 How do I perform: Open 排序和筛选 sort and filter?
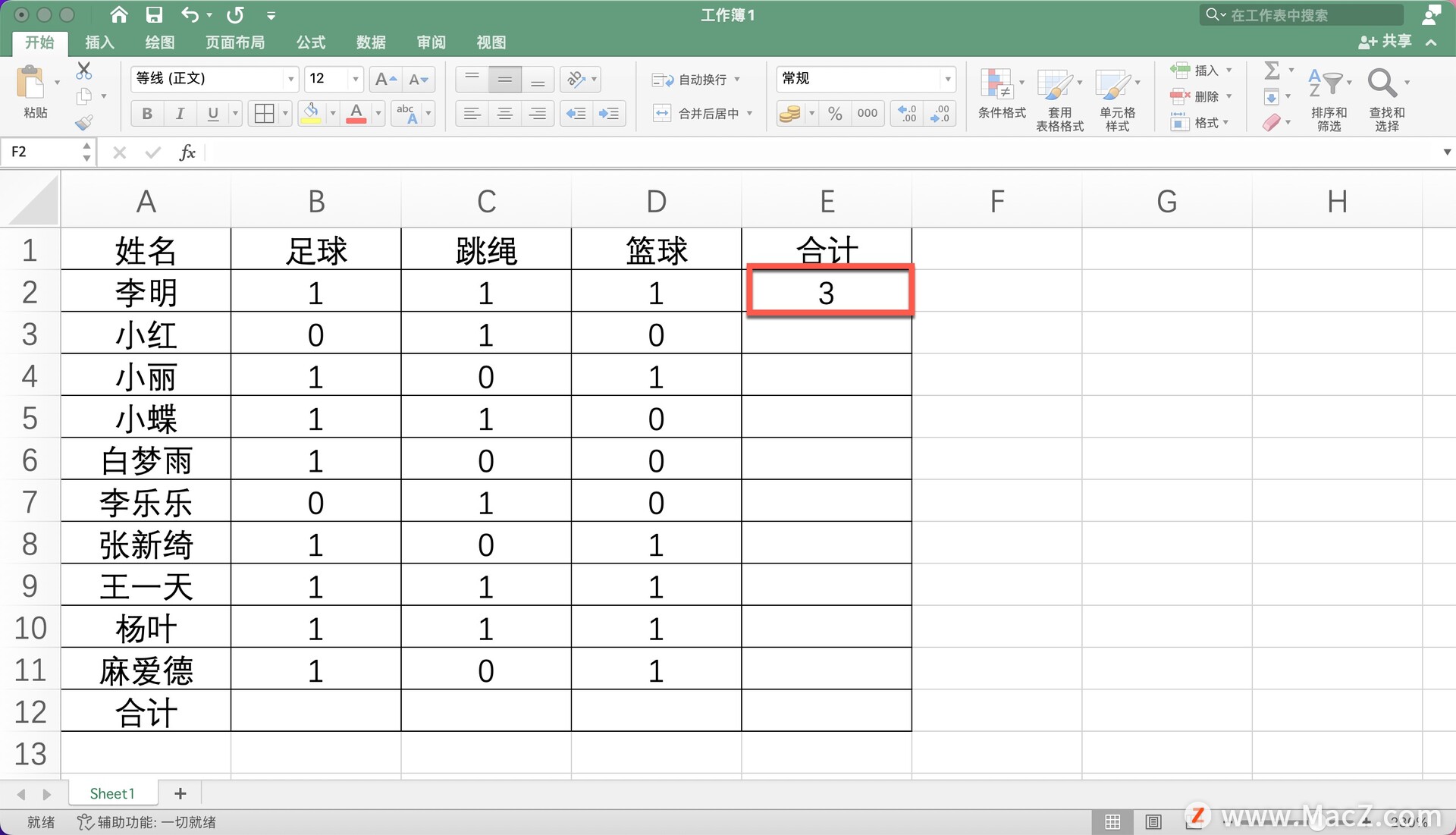(x=1329, y=99)
